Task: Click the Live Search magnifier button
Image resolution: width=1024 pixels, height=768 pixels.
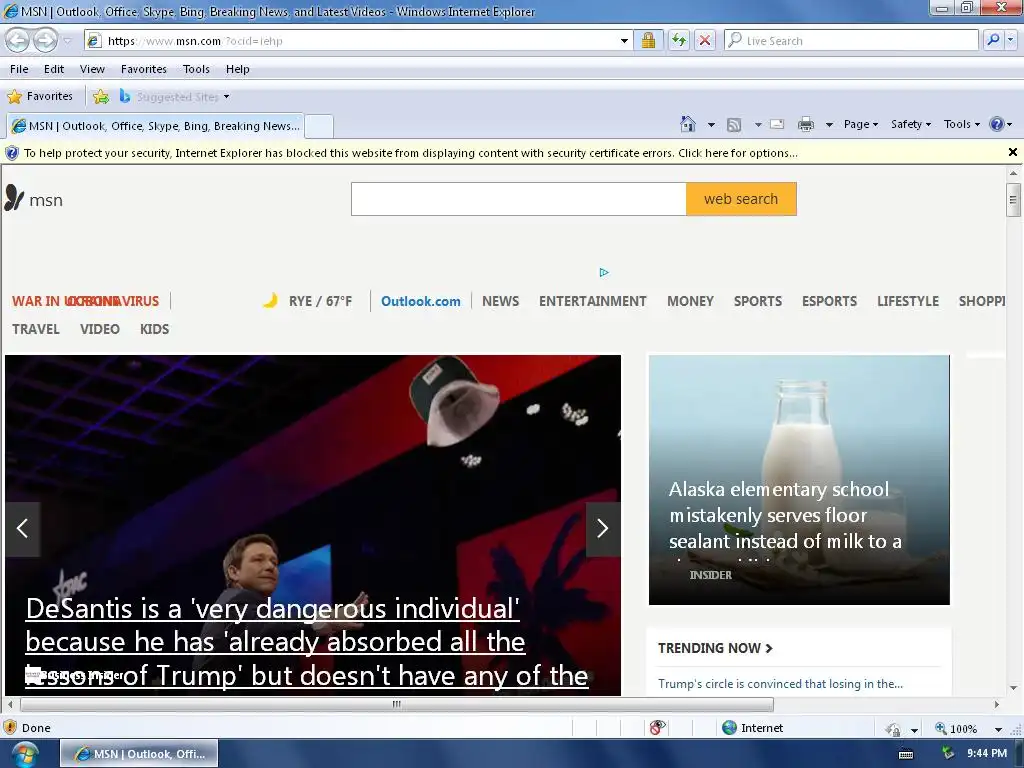Action: [x=993, y=40]
